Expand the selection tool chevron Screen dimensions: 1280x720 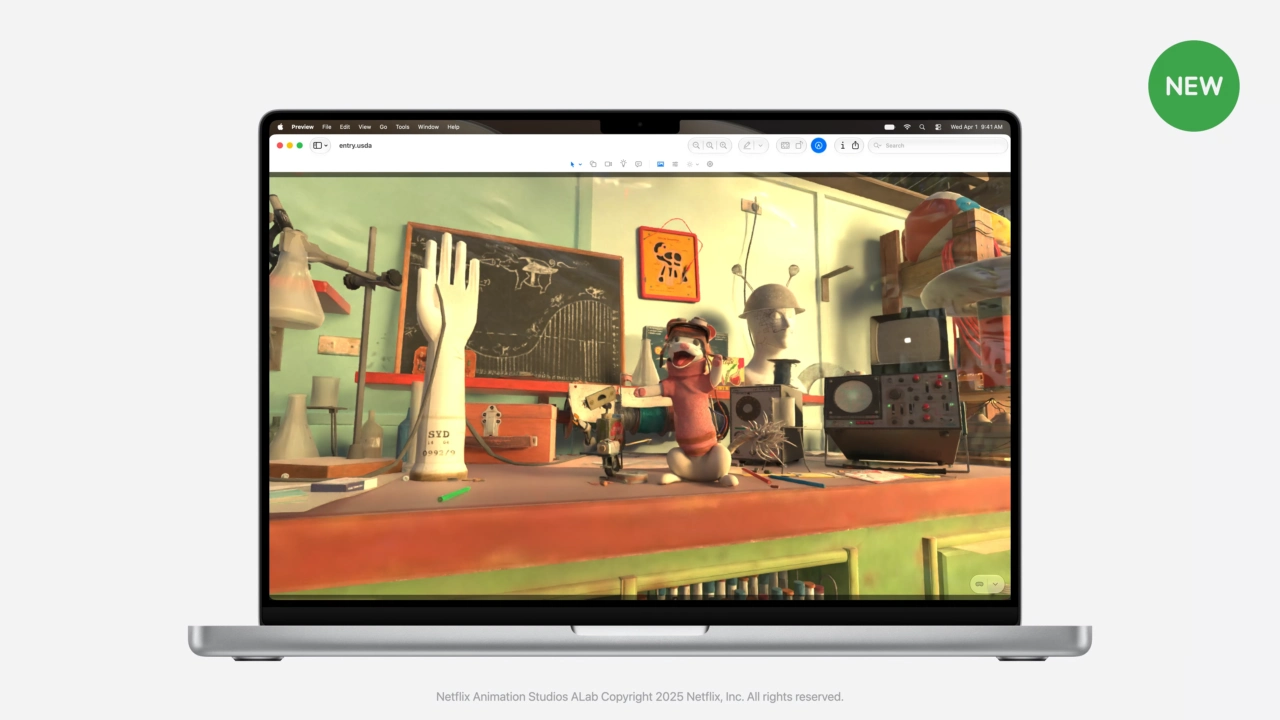(x=580, y=164)
